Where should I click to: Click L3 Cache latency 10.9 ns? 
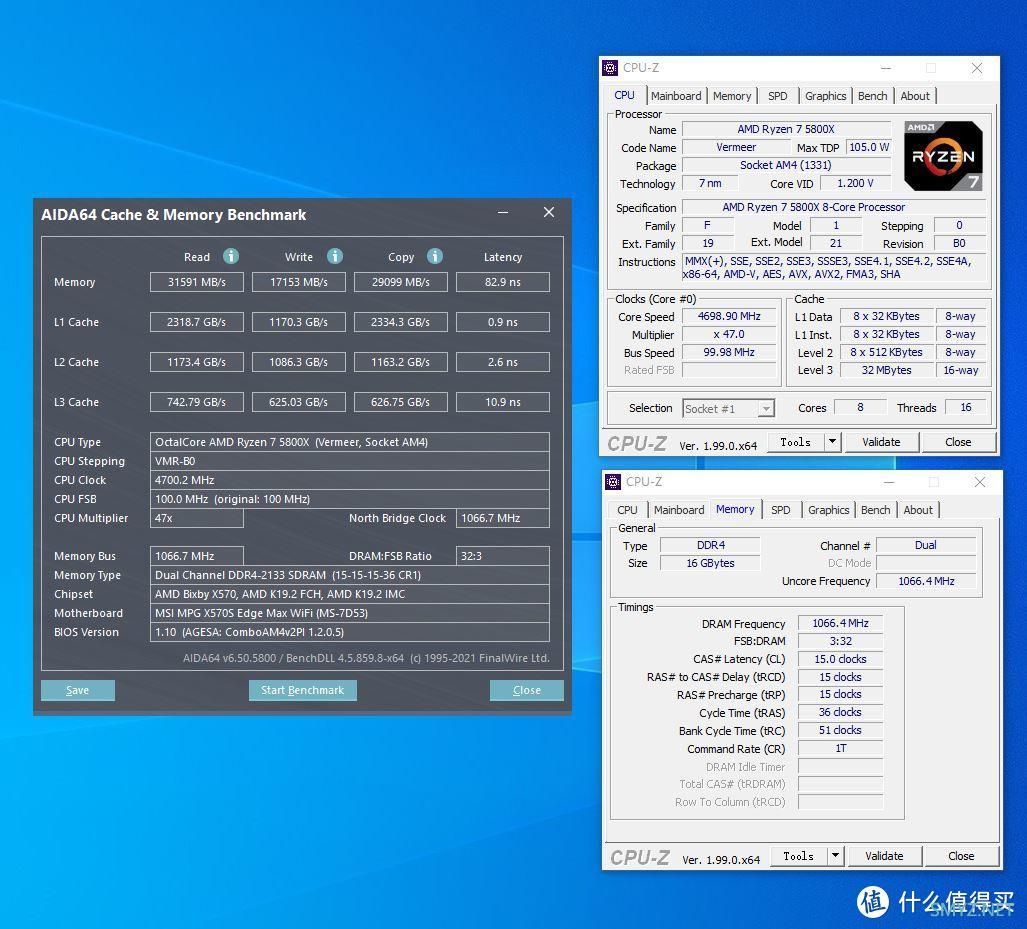click(503, 402)
